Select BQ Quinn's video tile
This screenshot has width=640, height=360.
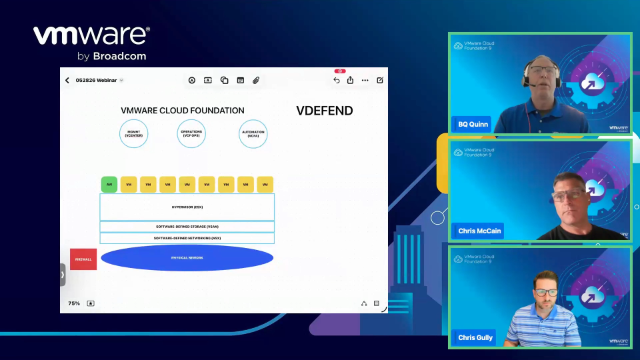pyautogui.click(x=540, y=83)
